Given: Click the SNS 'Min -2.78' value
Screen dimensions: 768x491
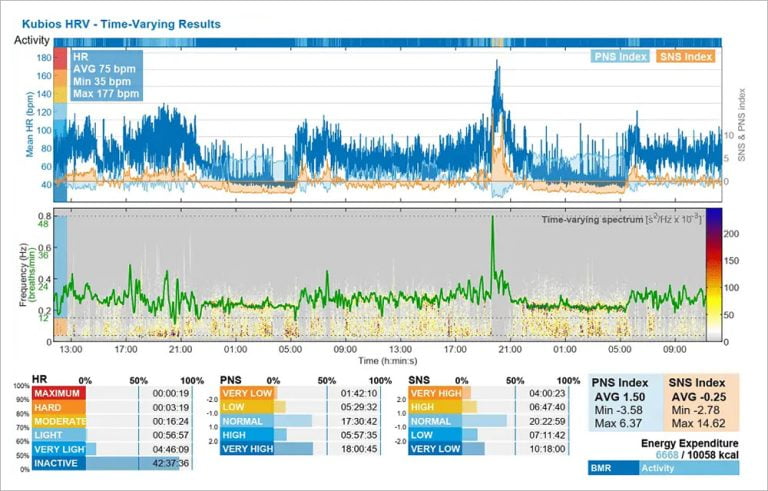Looking at the screenshot, I should click(696, 410).
